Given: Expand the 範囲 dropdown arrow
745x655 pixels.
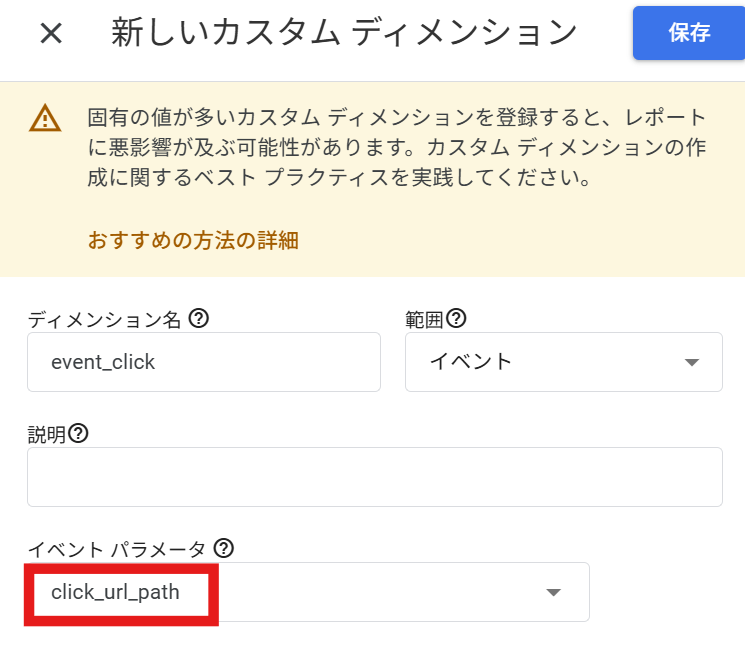Looking at the screenshot, I should click(x=692, y=362).
